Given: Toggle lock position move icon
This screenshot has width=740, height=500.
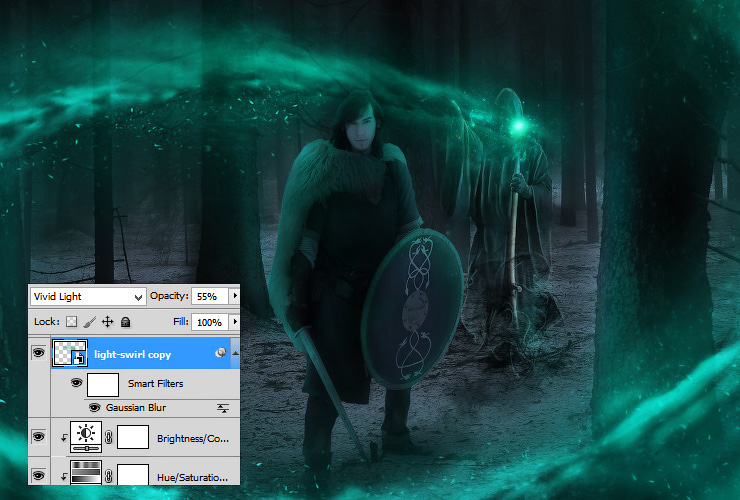Looking at the screenshot, I should tap(108, 322).
